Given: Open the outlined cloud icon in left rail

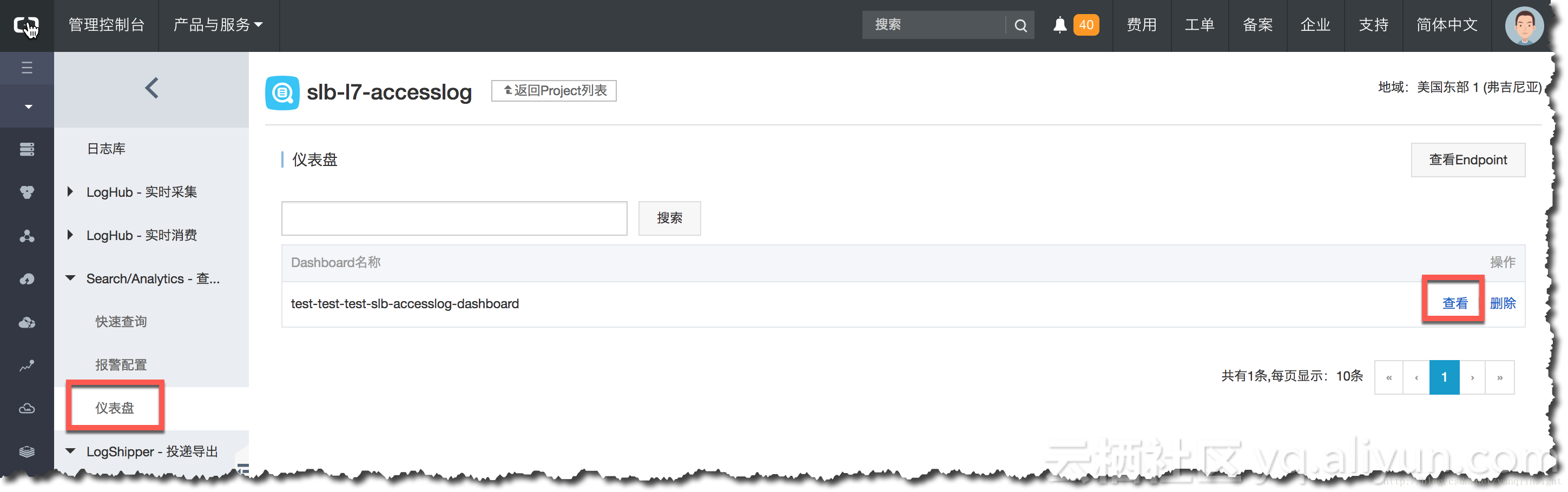Looking at the screenshot, I should point(27,409).
